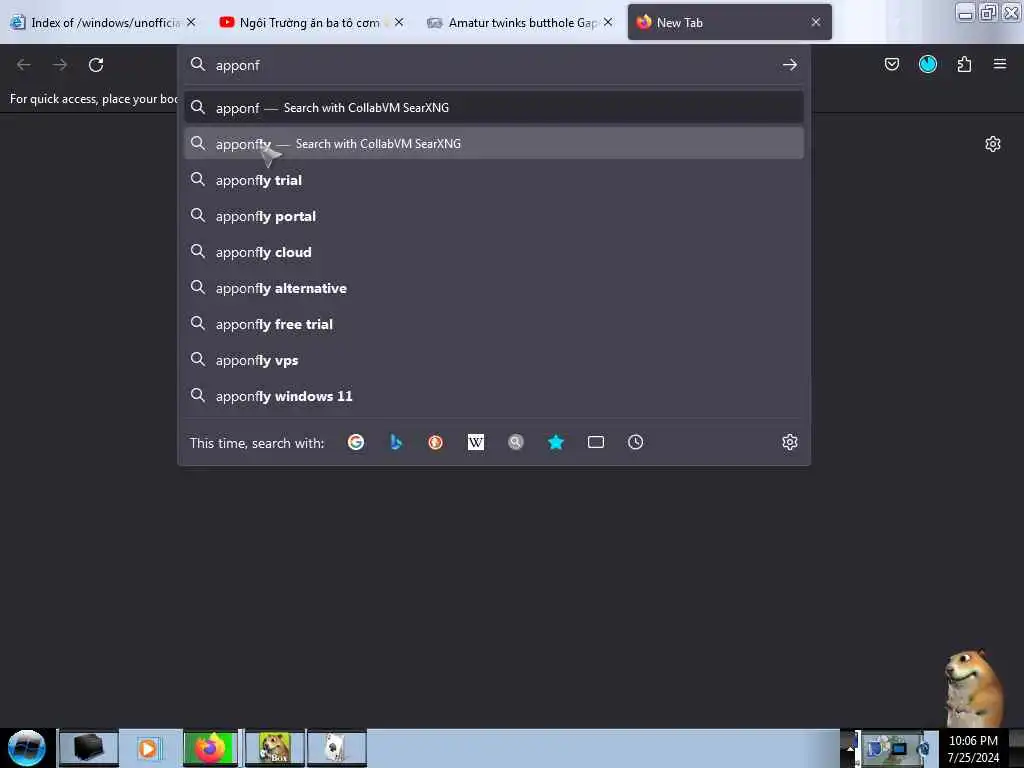Open the black box taskbar app

89,748
